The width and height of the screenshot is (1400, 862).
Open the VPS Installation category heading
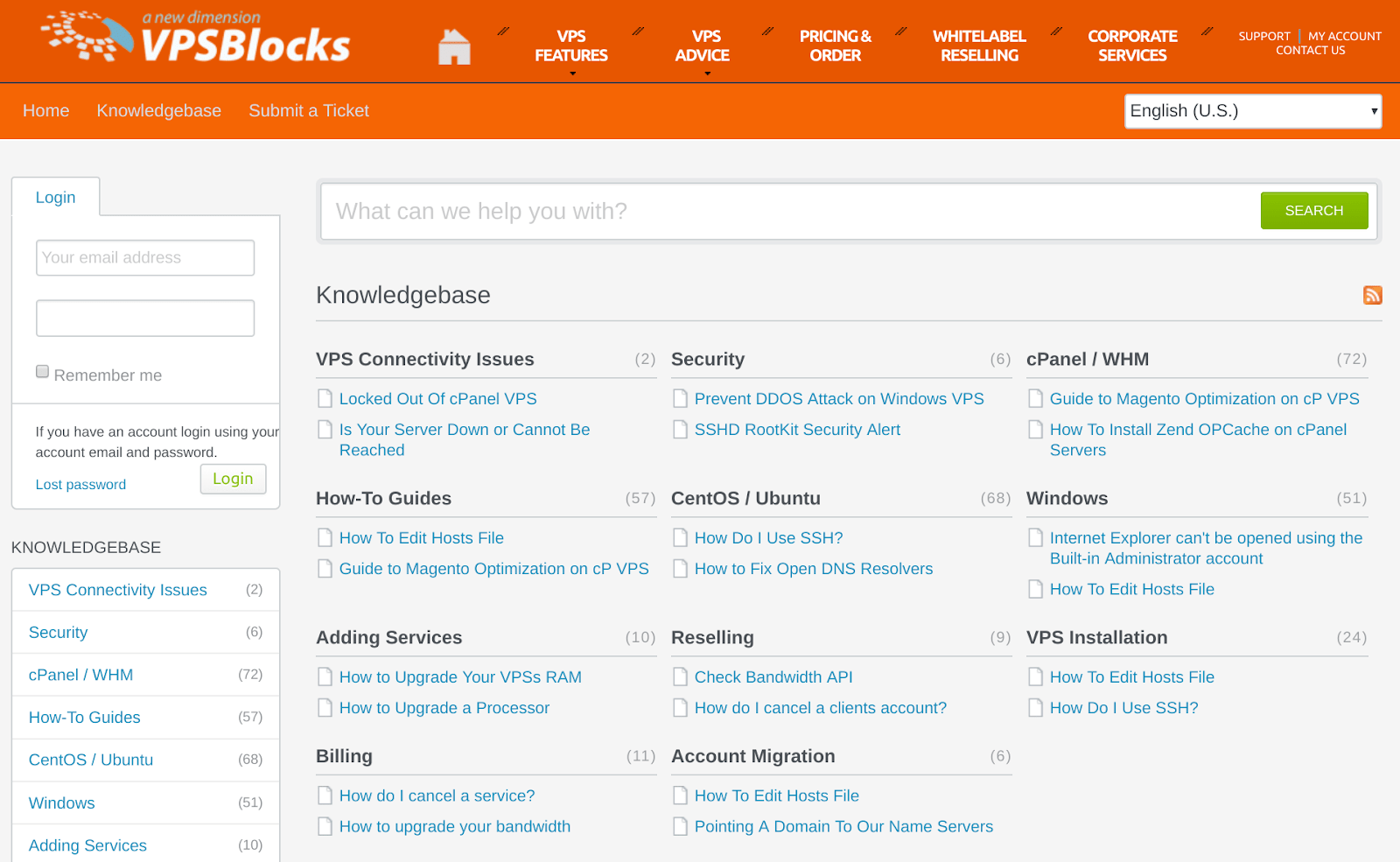point(1096,638)
